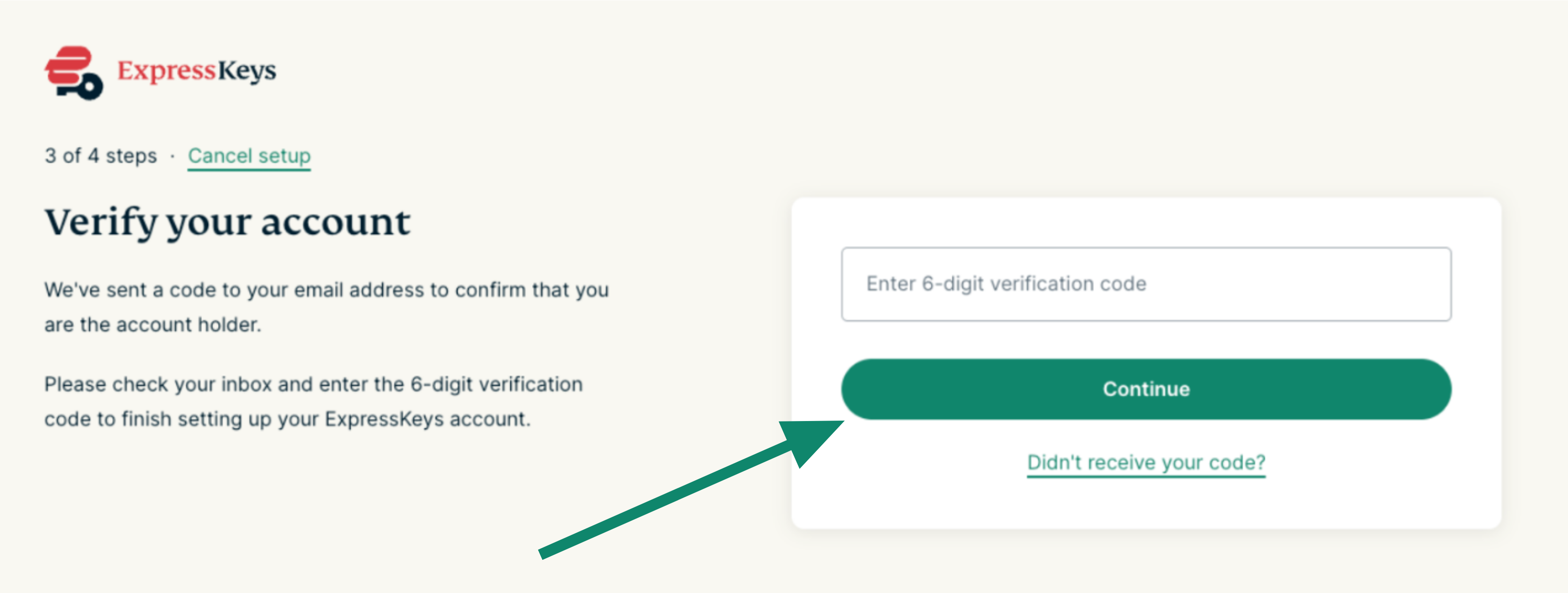1568x593 pixels.
Task: Cancel the account setup
Action: click(x=249, y=156)
